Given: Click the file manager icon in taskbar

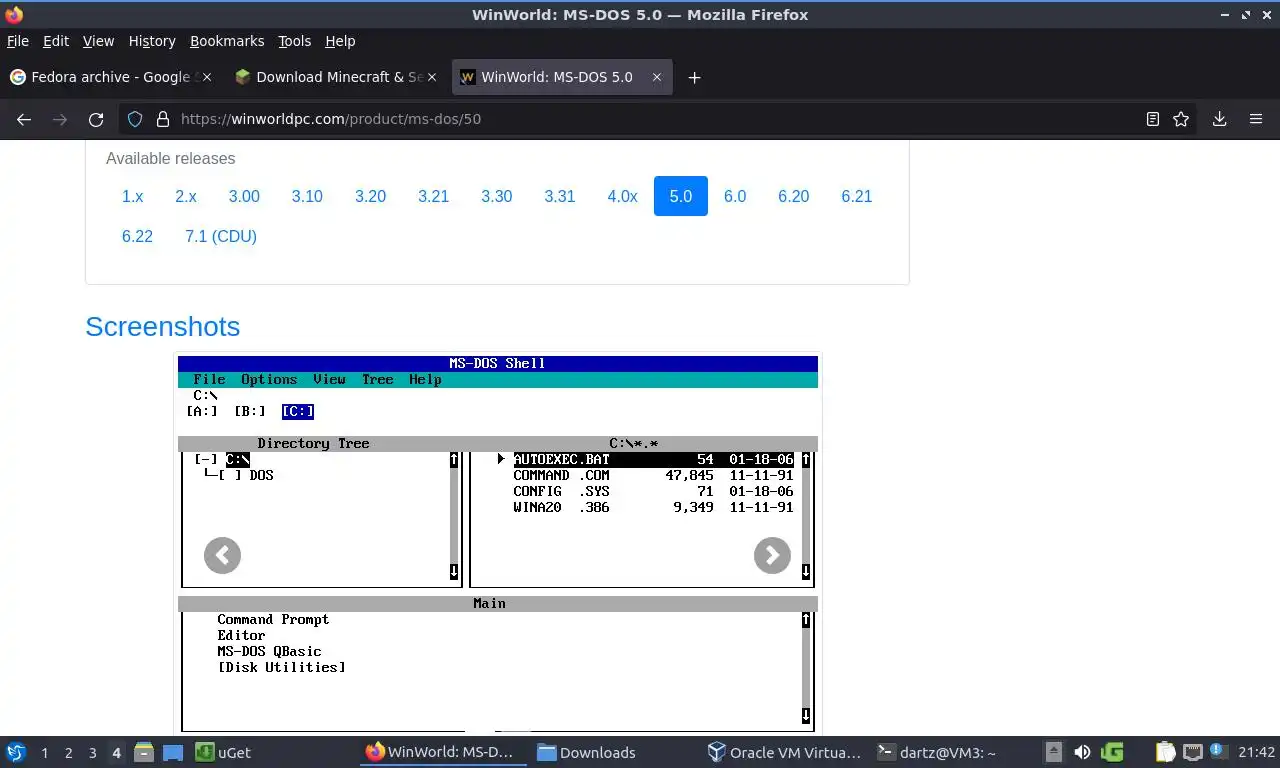Looking at the screenshot, I should click(x=143, y=752).
